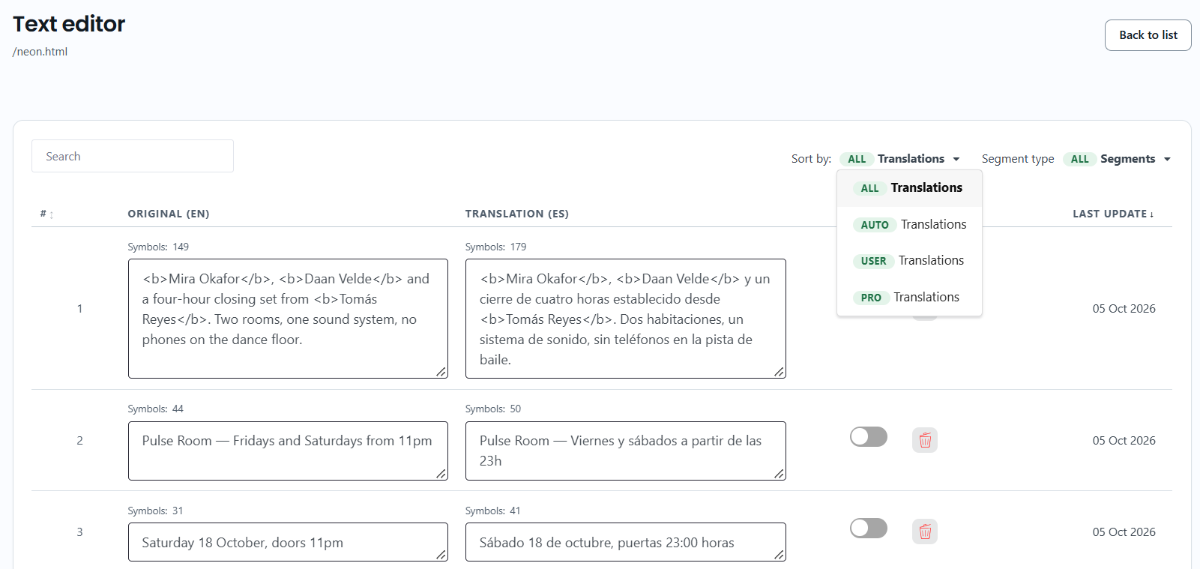Toggle the switch for Pulse Room row
Image resolution: width=1200 pixels, height=569 pixels.
(x=868, y=437)
